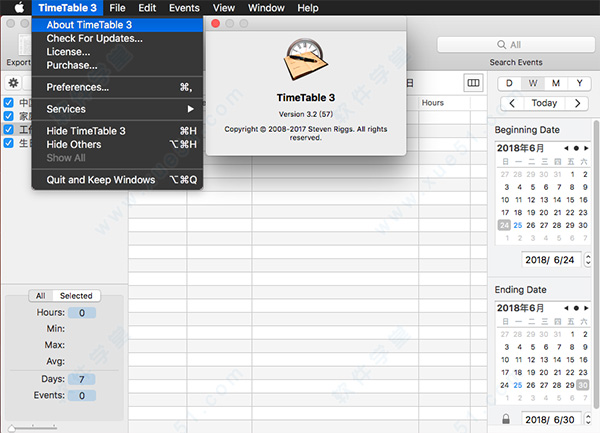
Task: Select the M month view segment
Action: [x=556, y=83]
